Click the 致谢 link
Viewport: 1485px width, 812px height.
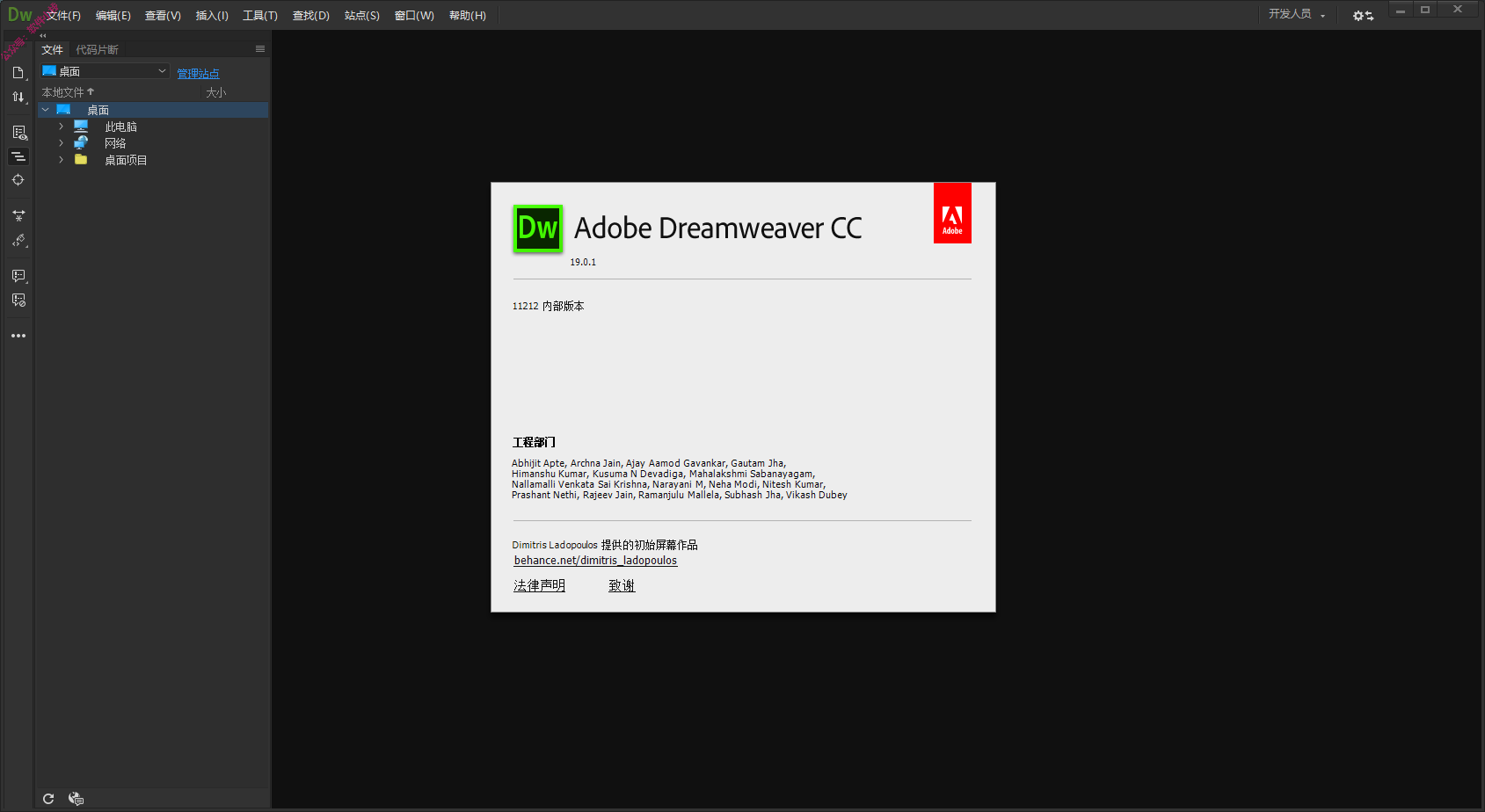coord(622,585)
